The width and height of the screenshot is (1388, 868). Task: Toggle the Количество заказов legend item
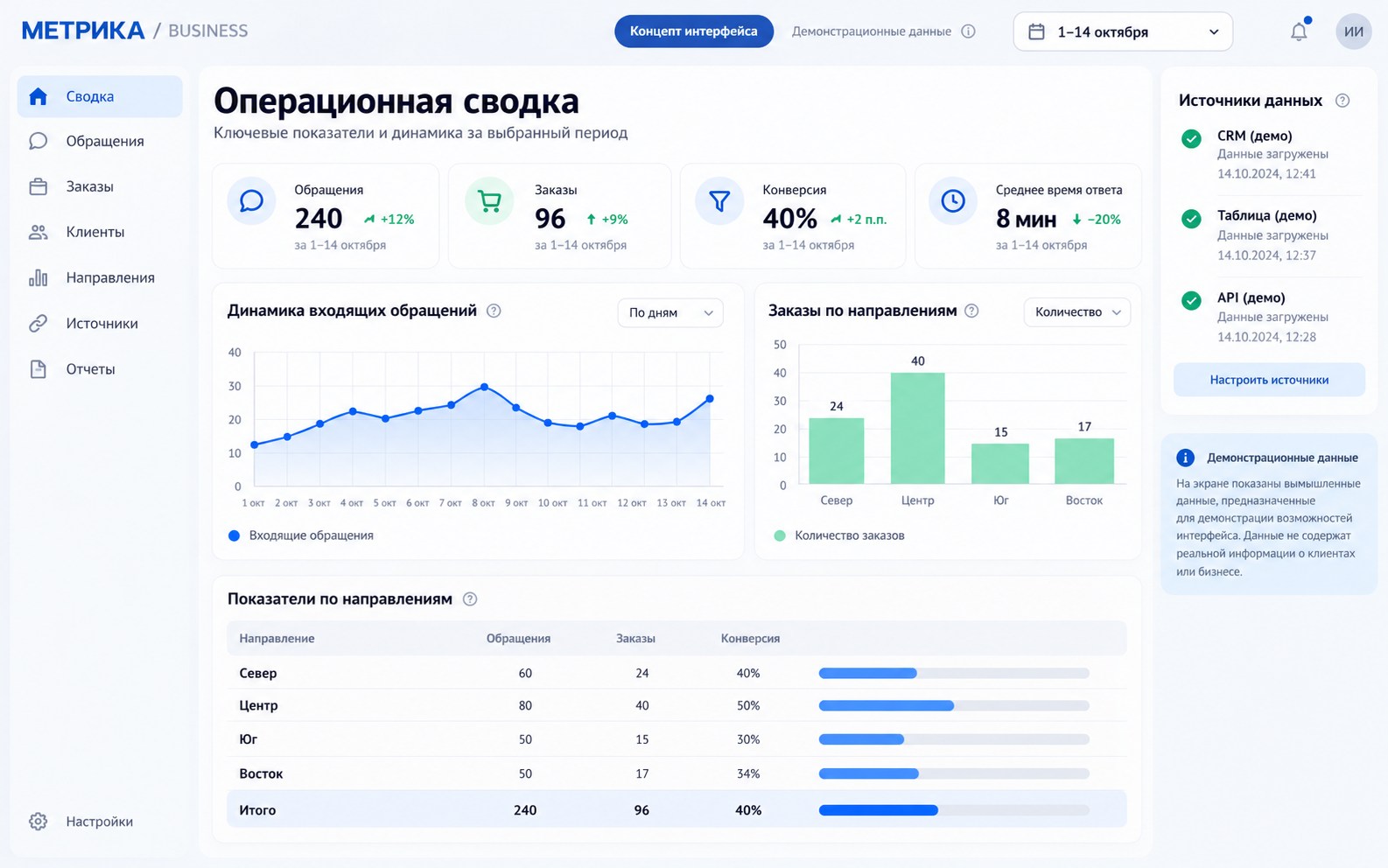point(839,535)
